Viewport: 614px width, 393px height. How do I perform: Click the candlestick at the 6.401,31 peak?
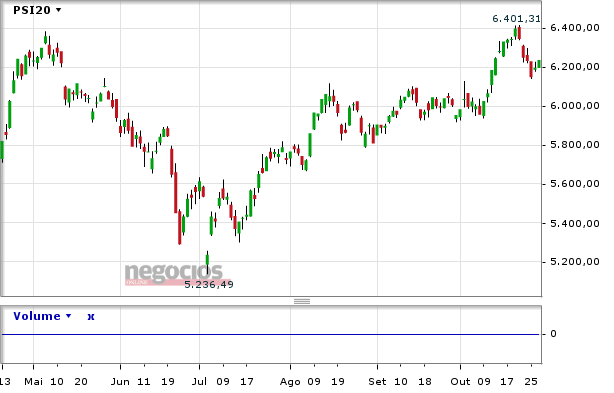[519, 32]
